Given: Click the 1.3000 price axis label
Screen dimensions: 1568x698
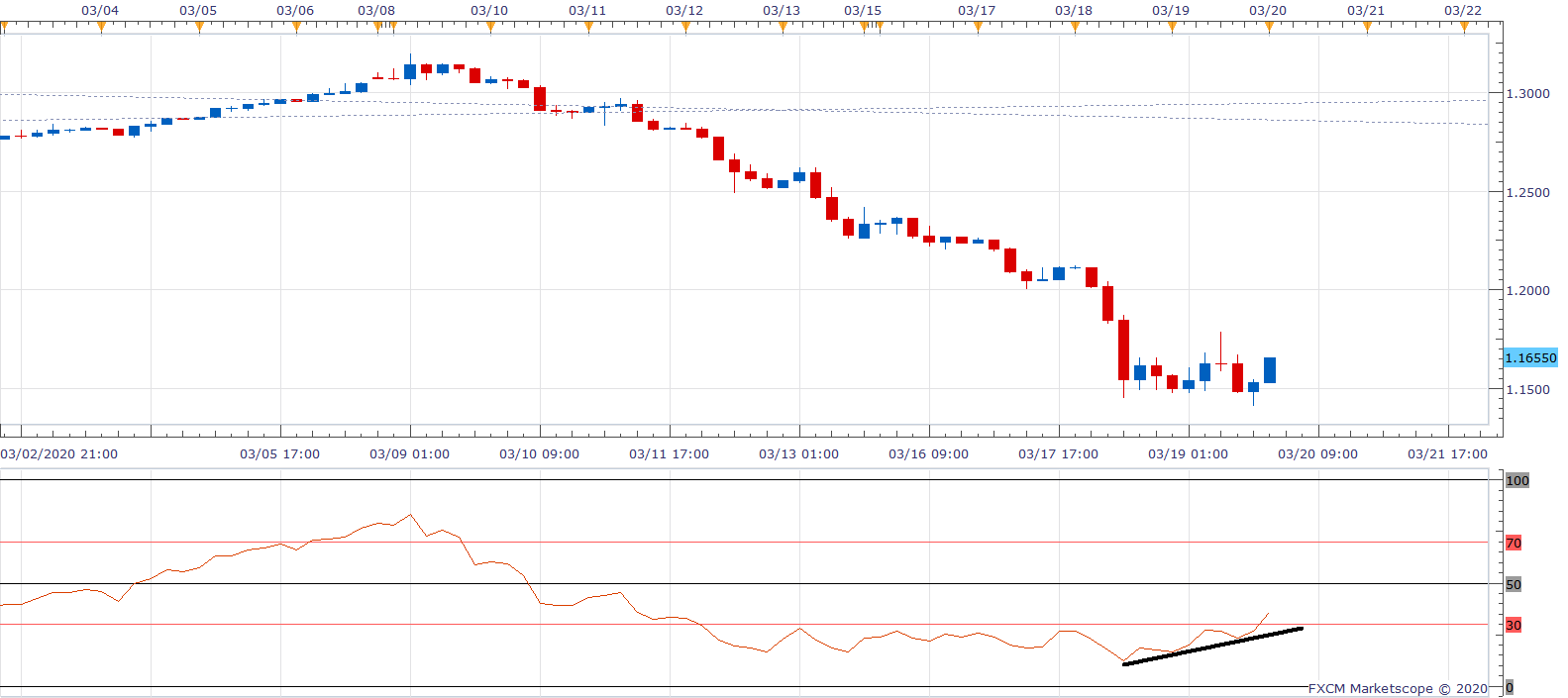Looking at the screenshot, I should (x=1527, y=93).
